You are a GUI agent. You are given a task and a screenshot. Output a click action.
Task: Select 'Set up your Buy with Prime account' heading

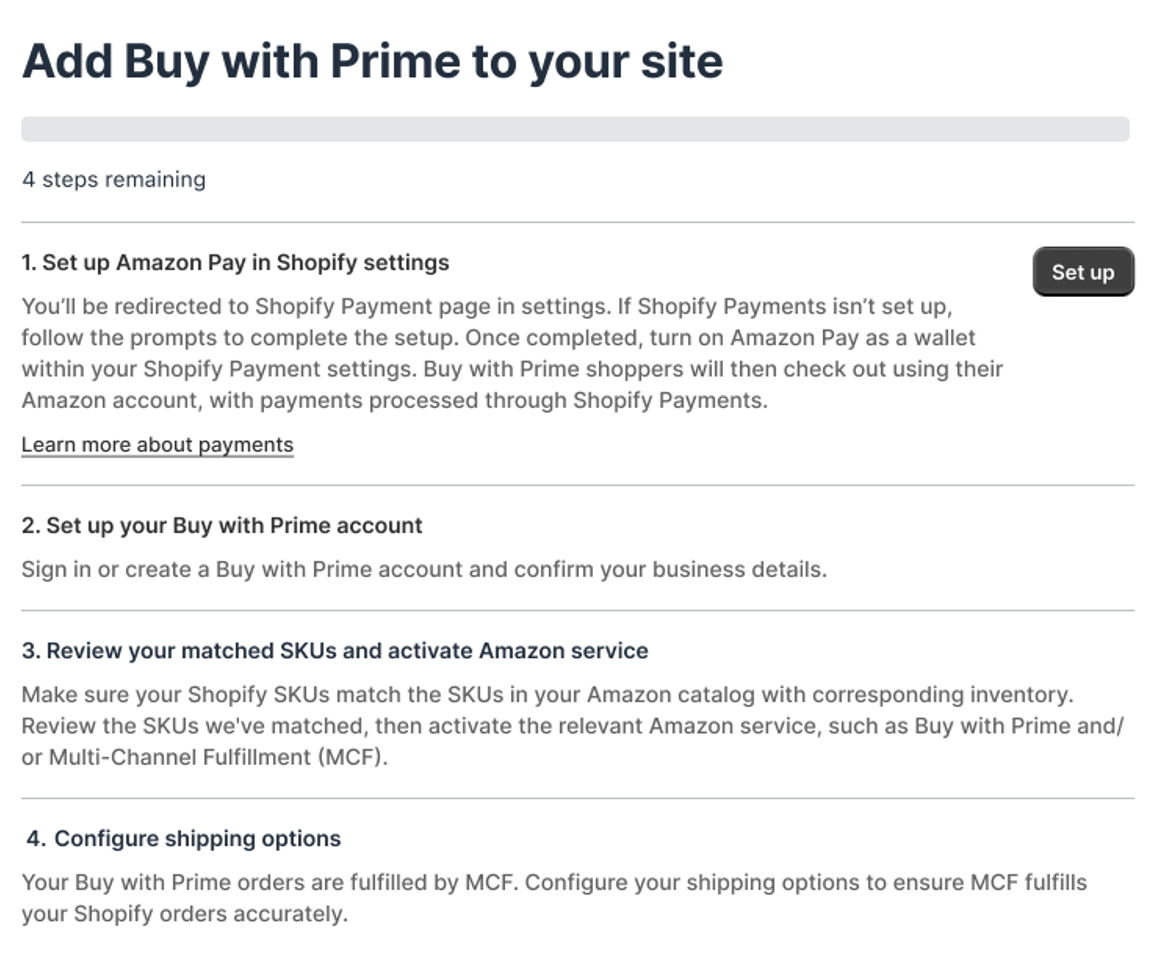tap(222, 526)
